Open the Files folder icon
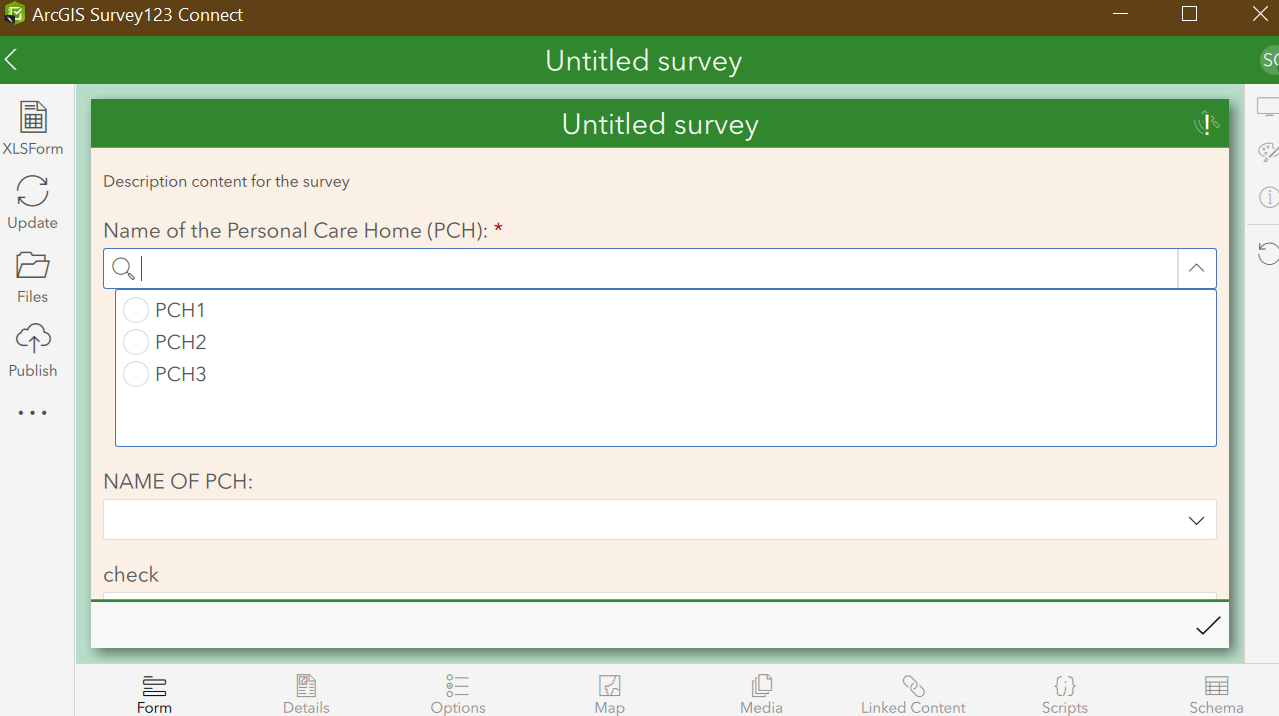Viewport: 1279px width, 716px height. click(x=33, y=265)
